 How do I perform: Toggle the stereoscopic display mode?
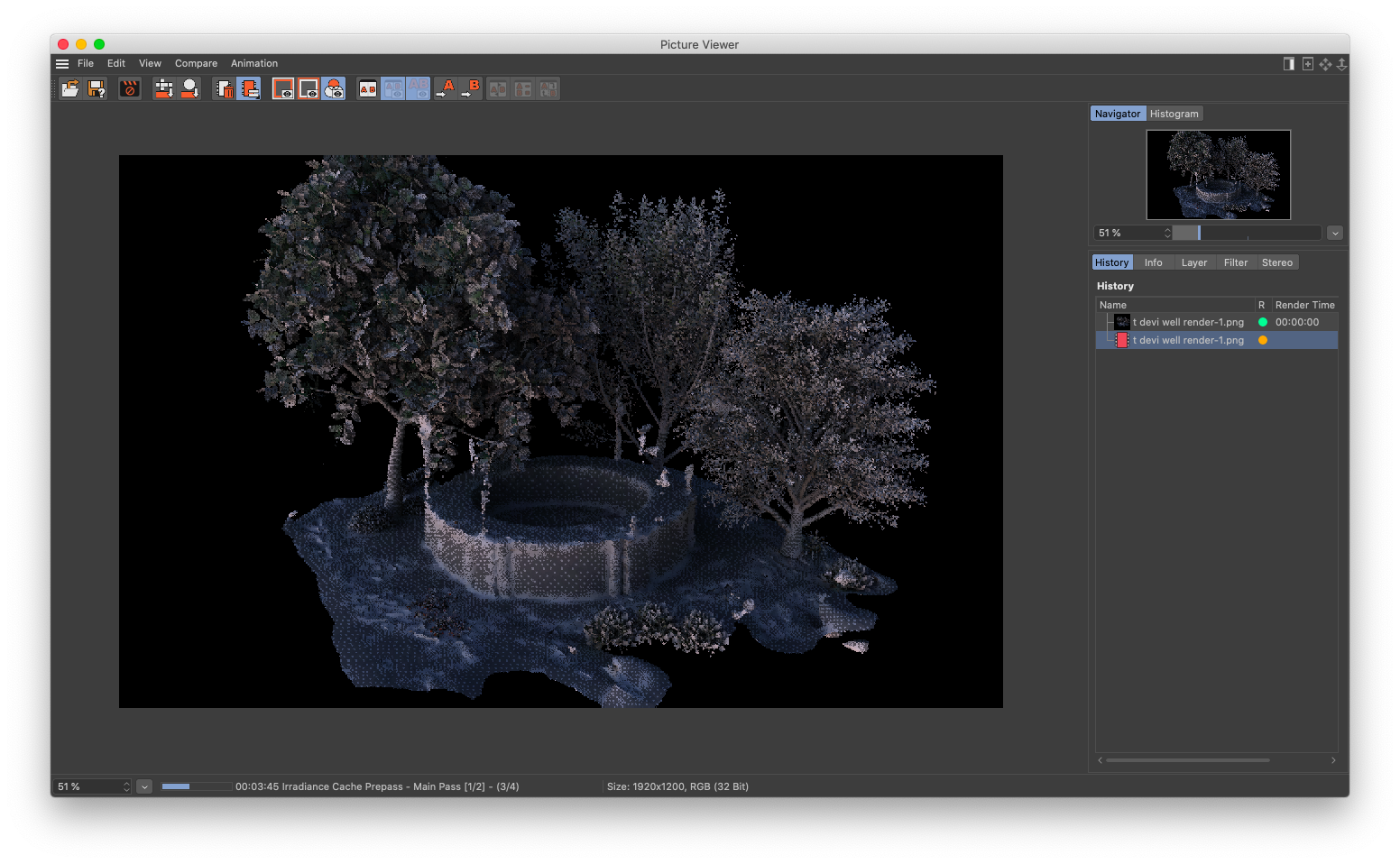click(332, 87)
